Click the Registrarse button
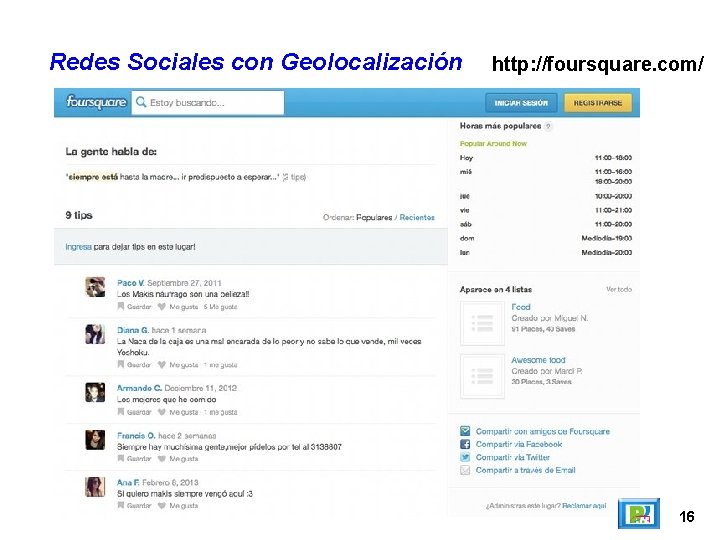720x540 pixels. coord(598,103)
